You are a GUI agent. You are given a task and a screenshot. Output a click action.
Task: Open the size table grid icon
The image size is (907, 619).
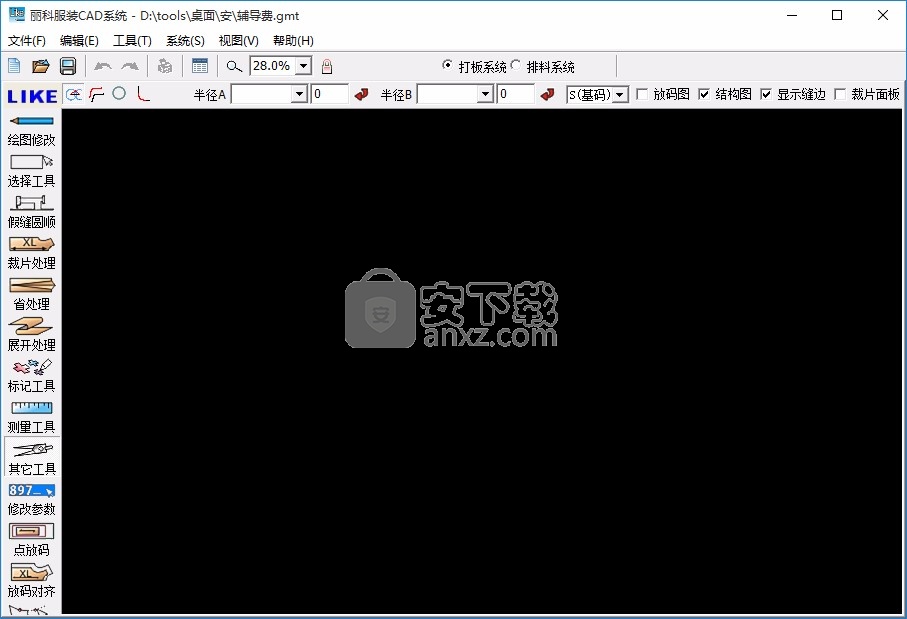pos(200,66)
